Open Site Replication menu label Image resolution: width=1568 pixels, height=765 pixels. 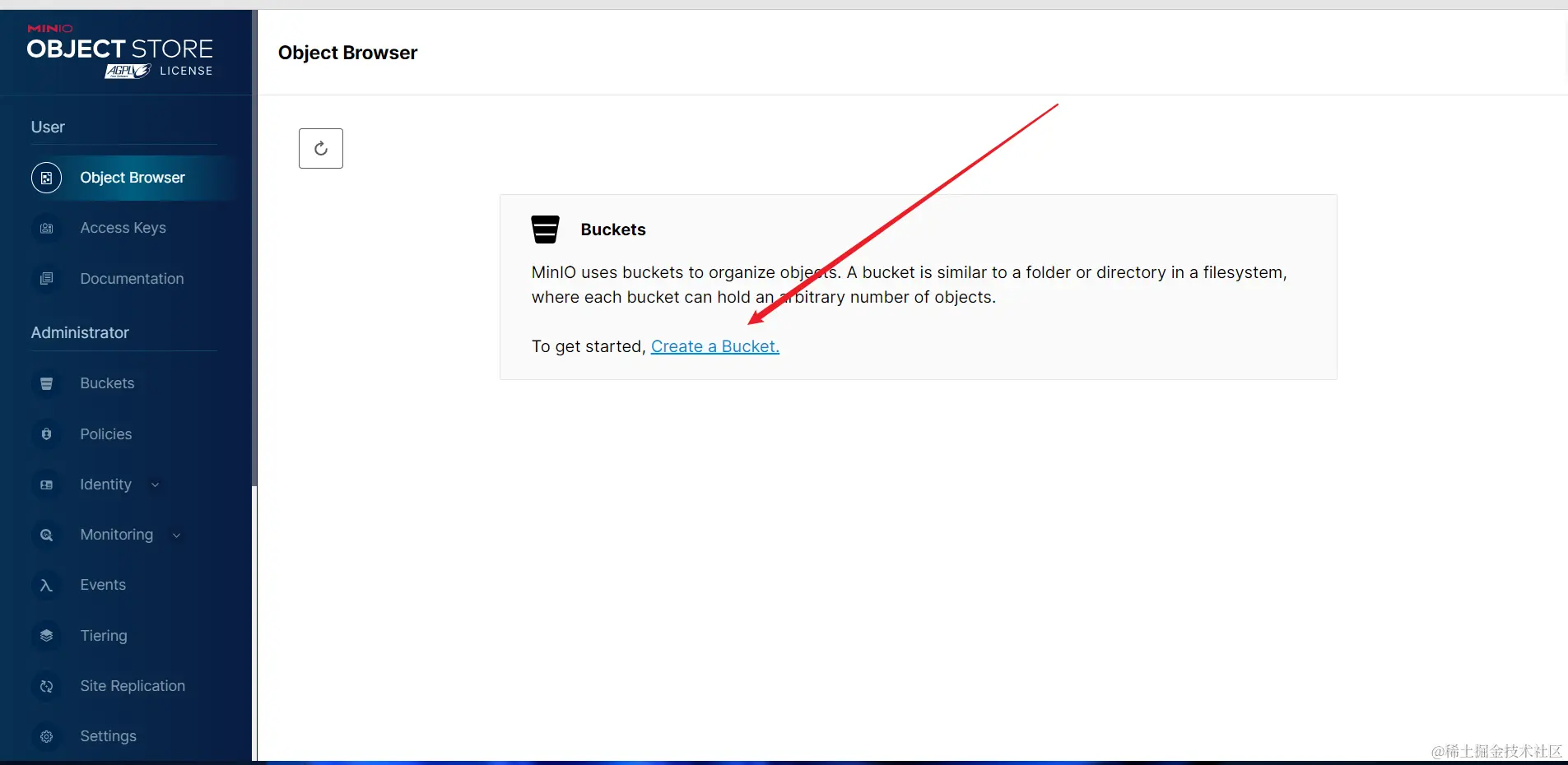coord(133,686)
